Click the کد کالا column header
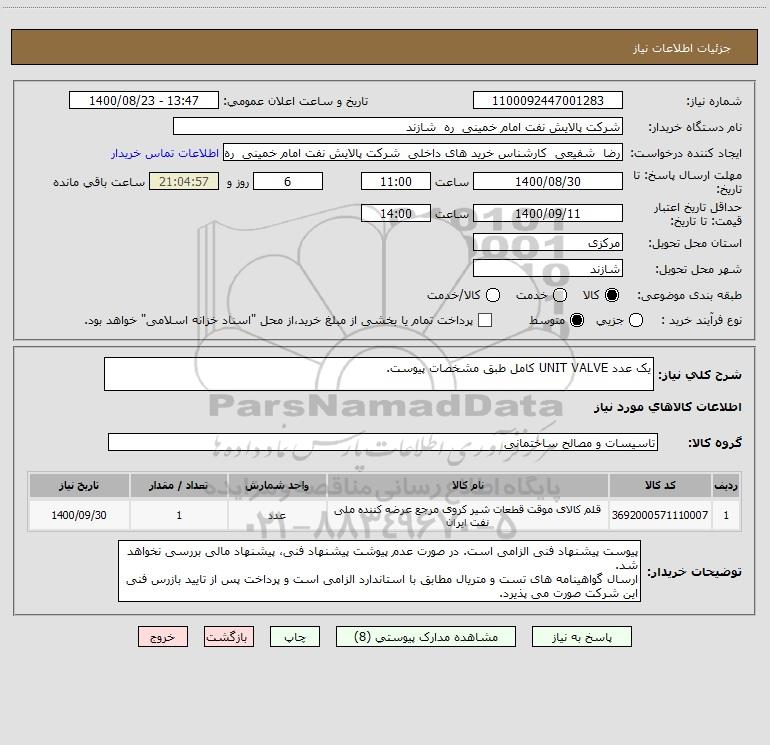 click(x=660, y=485)
